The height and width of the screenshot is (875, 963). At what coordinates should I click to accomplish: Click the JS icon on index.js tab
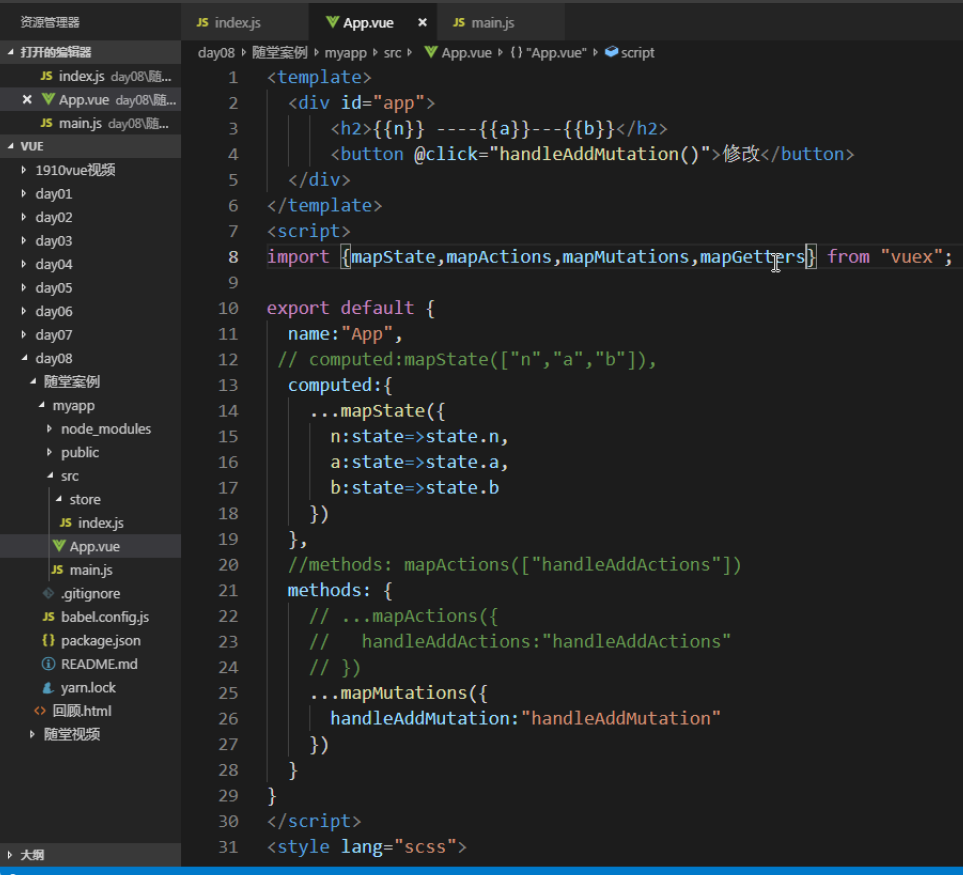pos(202,23)
